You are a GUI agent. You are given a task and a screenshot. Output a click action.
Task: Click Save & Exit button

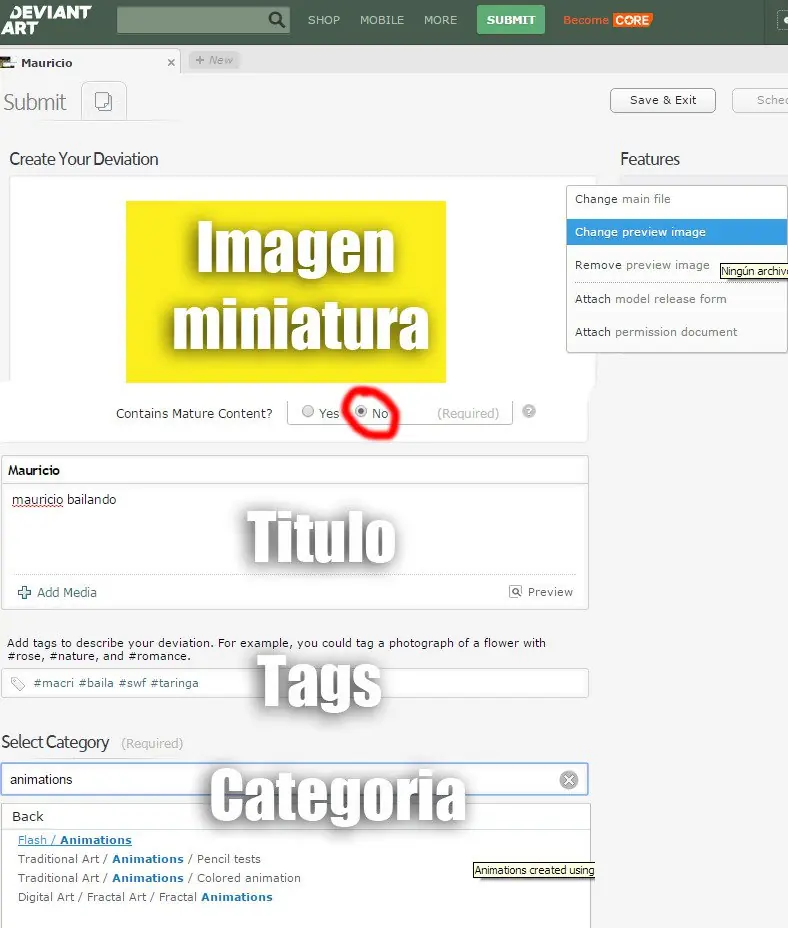(663, 100)
